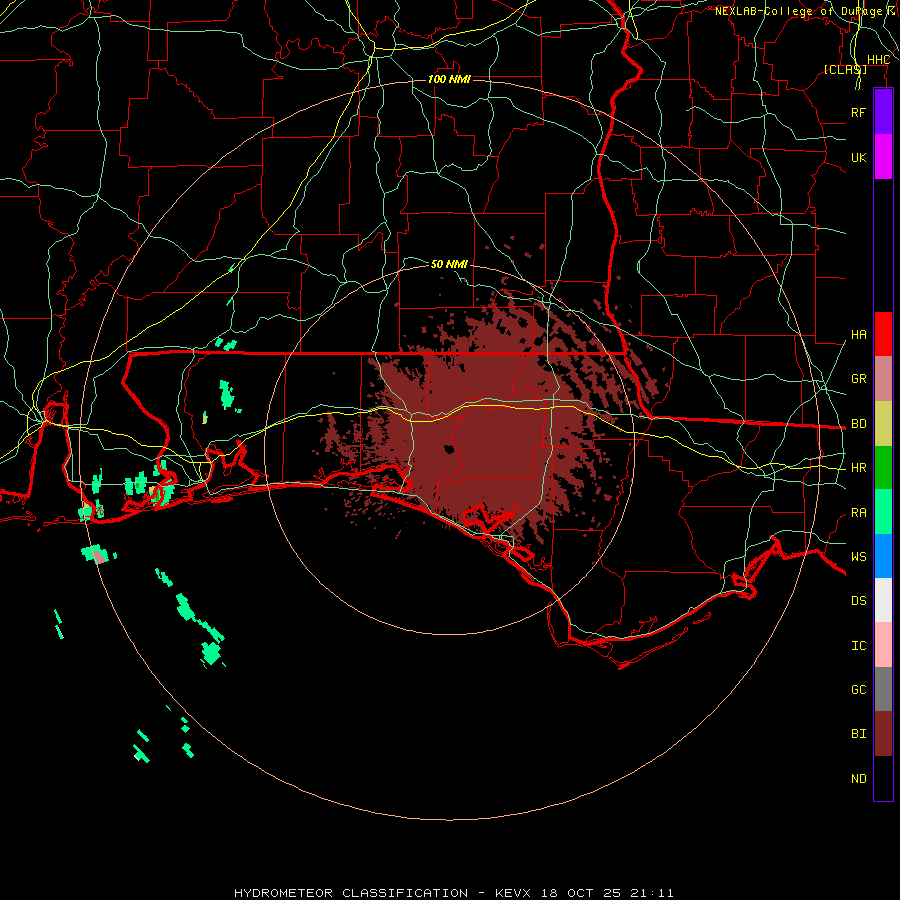The width and height of the screenshot is (900, 900).
Task: Click the IC legend label
Action: 858,646
